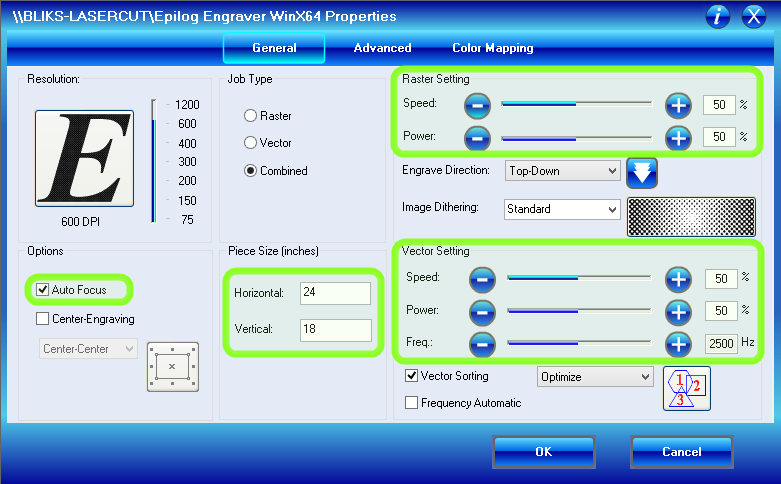Enable the Center-Engraving checkbox
The image size is (781, 484).
coord(42,318)
